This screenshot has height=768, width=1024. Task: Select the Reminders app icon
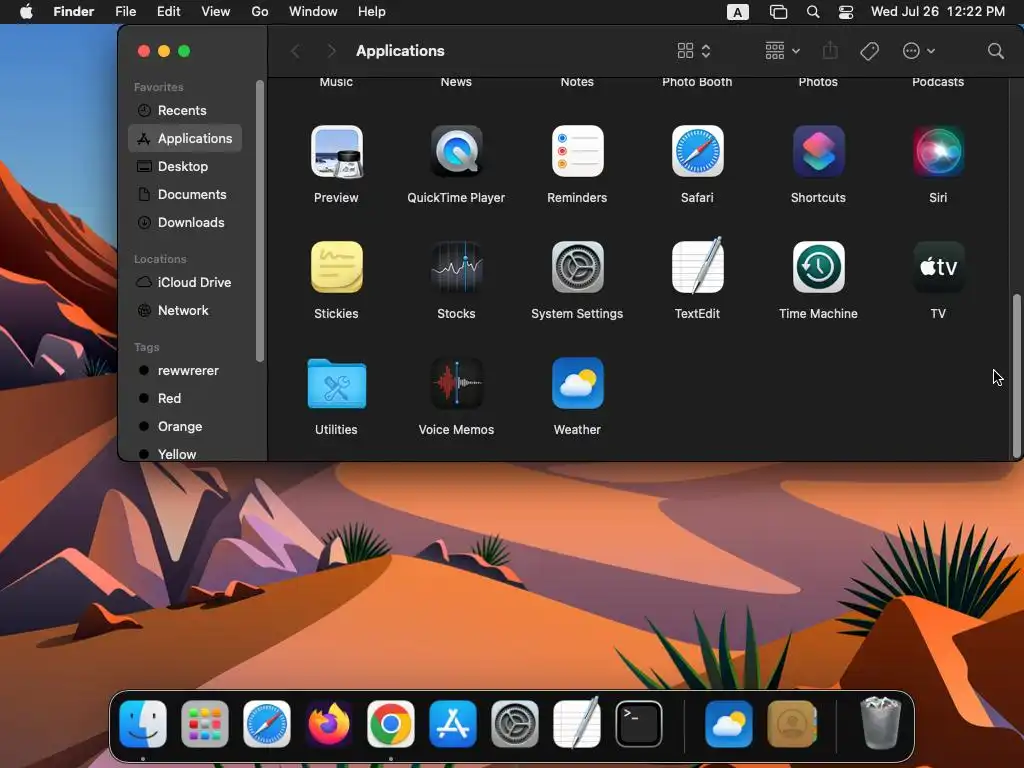577,152
